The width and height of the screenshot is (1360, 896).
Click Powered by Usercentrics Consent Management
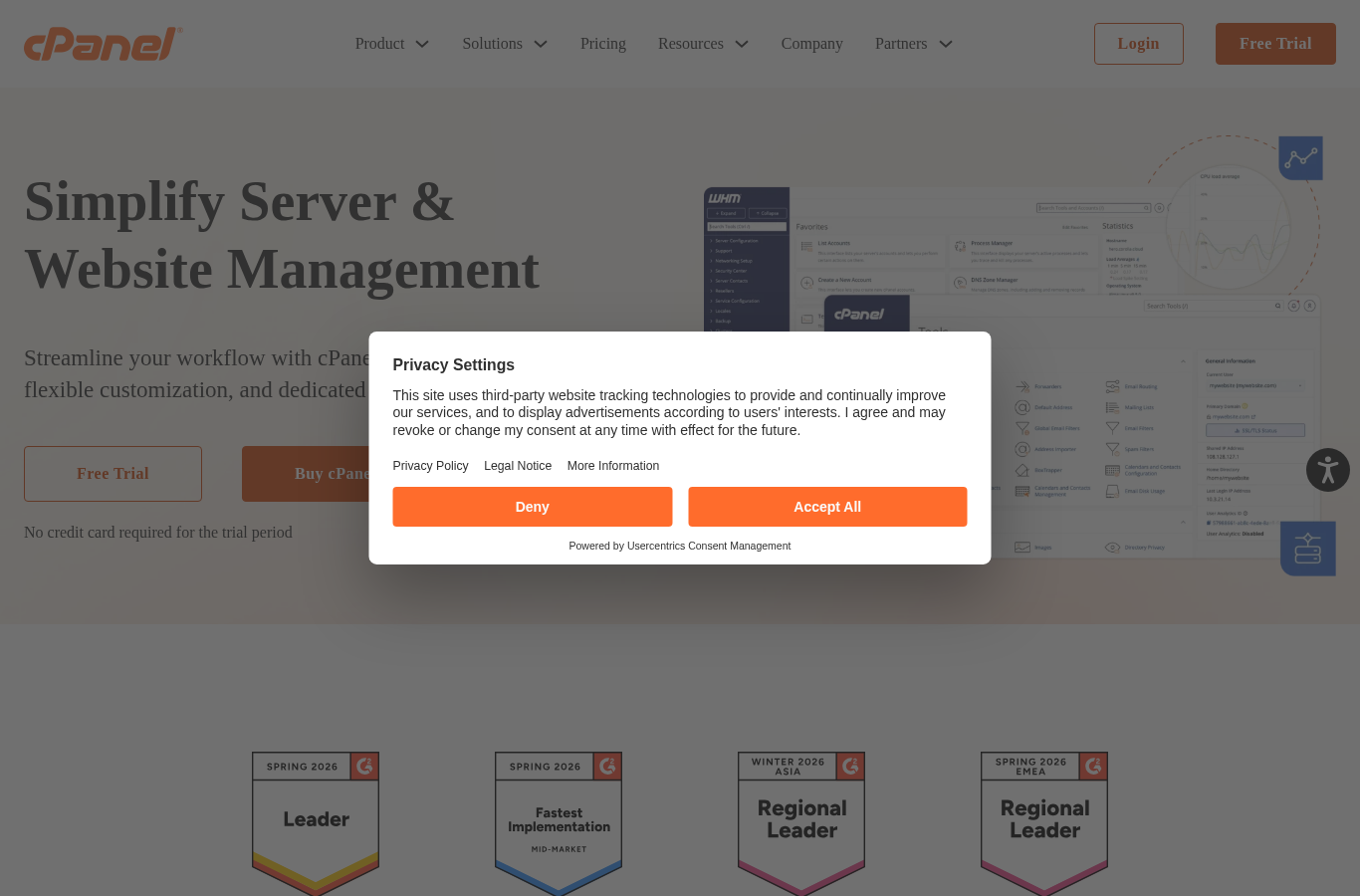click(680, 546)
